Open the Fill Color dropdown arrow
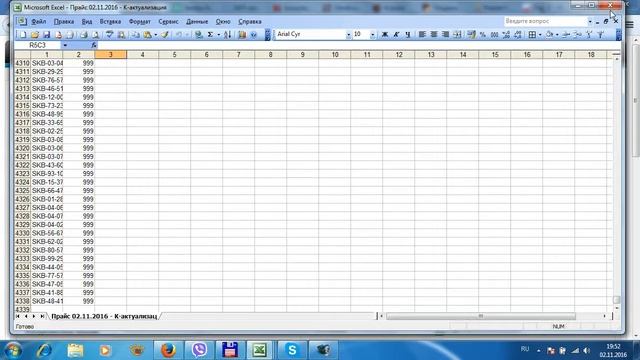 pos(557,35)
